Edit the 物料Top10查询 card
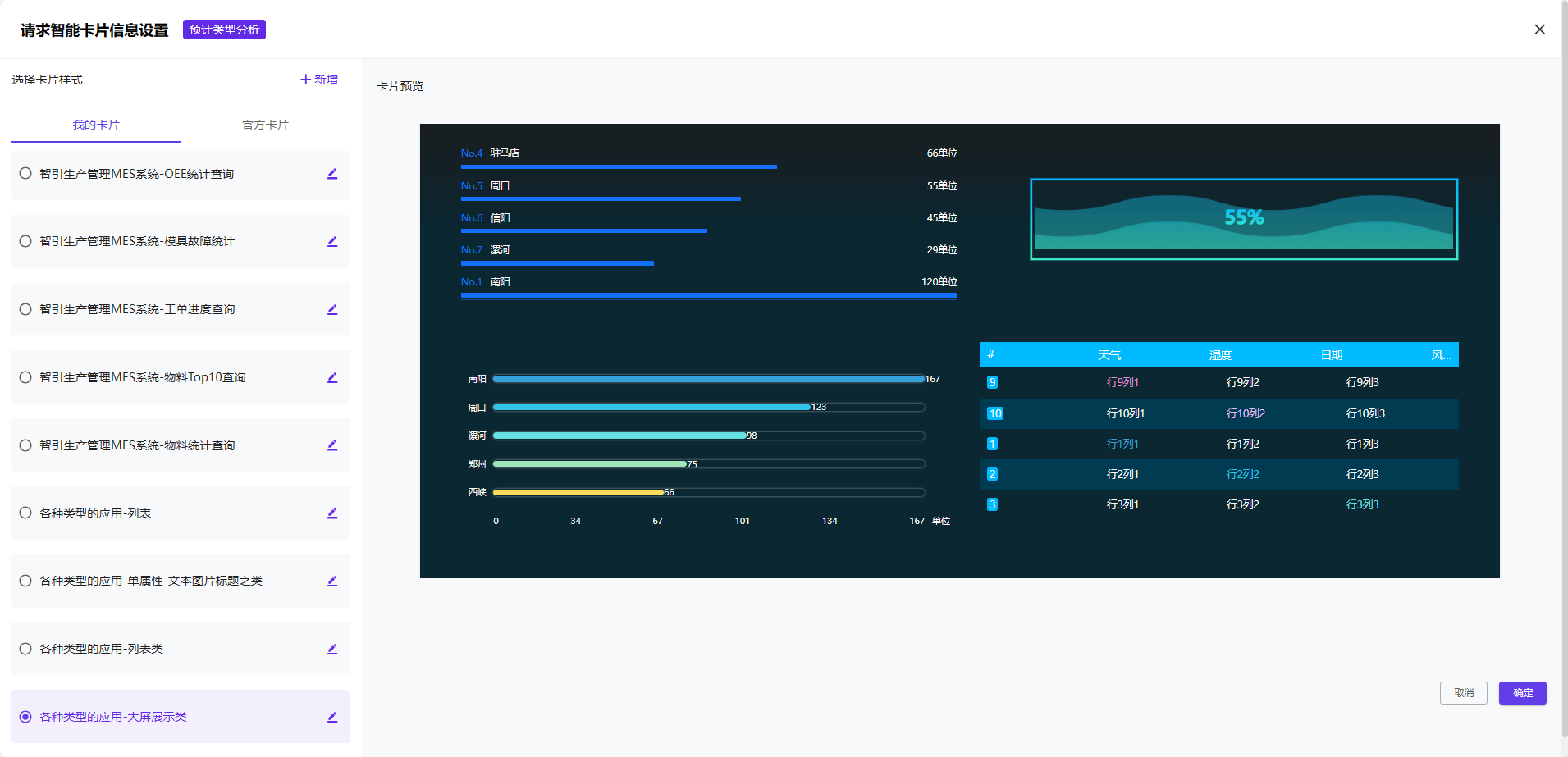This screenshot has width=1568, height=757. tap(332, 378)
